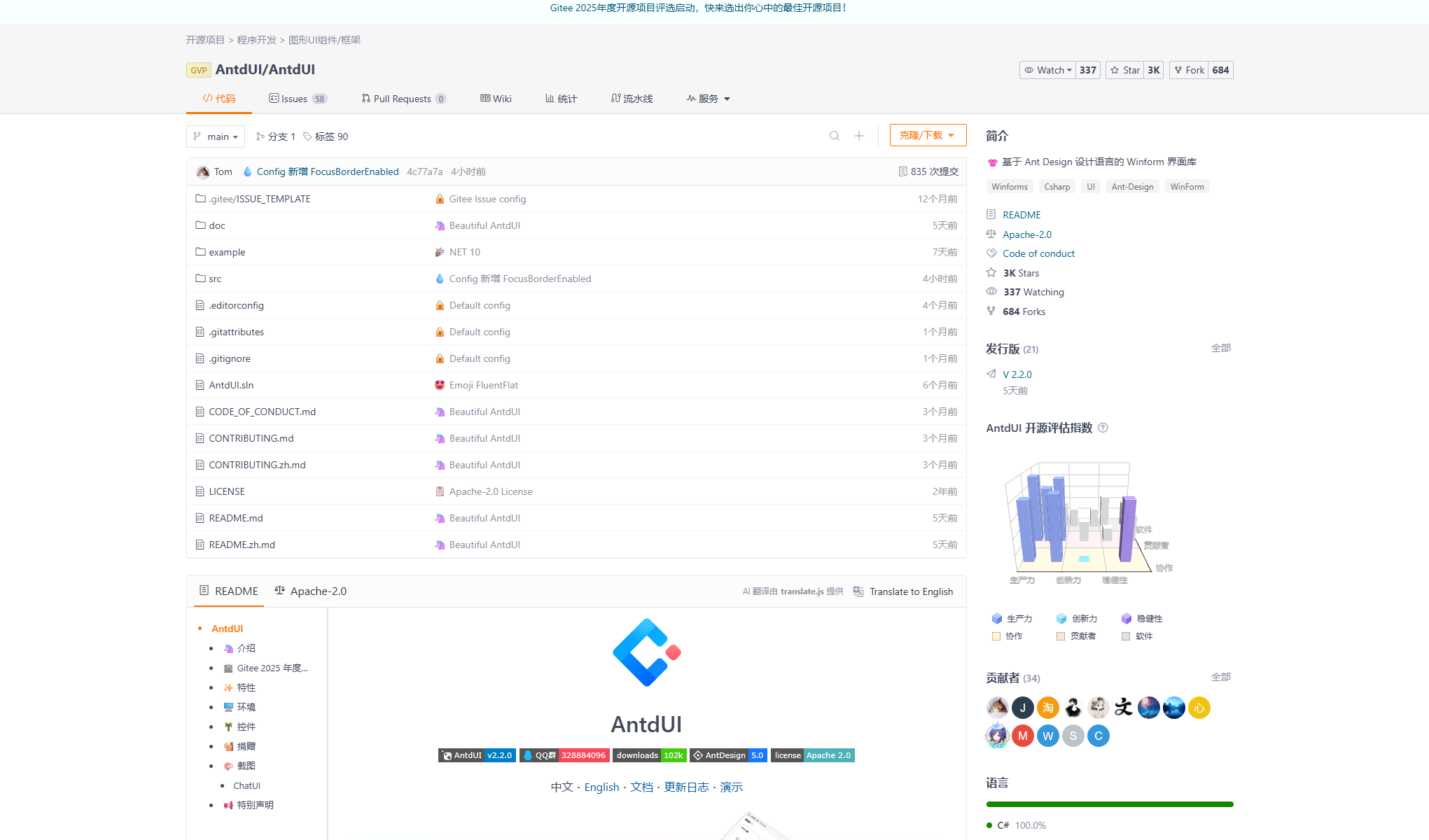The width and height of the screenshot is (1429, 840).
Task: Toggle the 贡献者 legend checkbox
Action: pos(1060,636)
